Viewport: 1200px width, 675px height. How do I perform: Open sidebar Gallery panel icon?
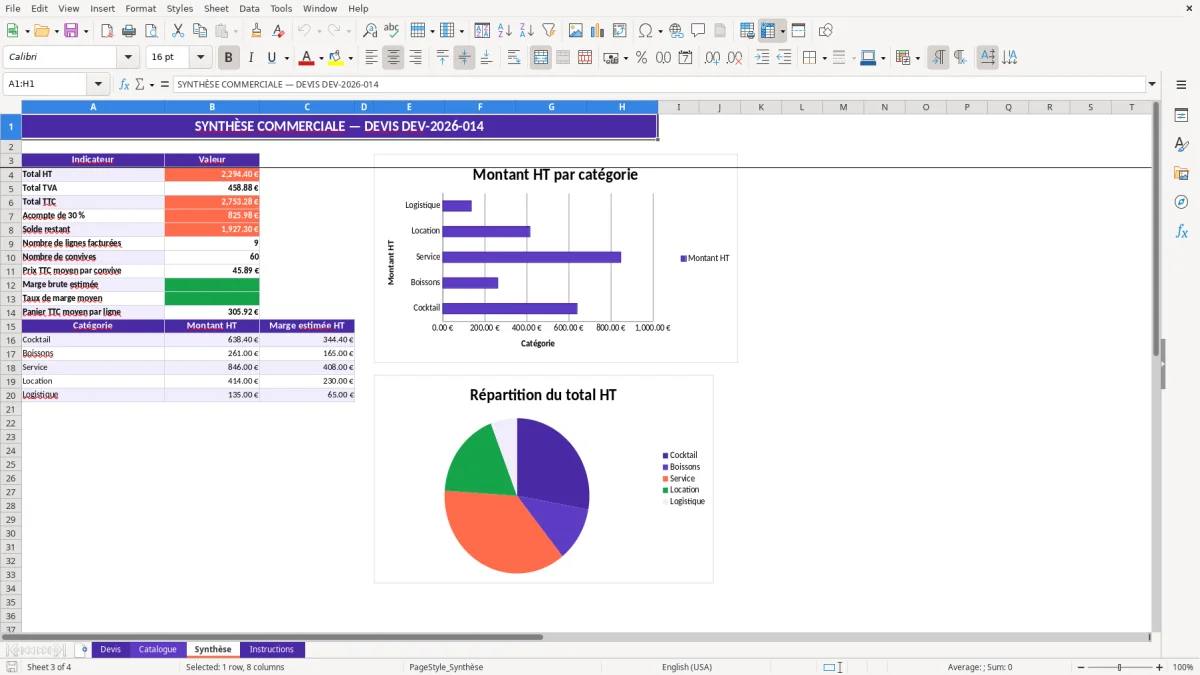[x=1181, y=174]
